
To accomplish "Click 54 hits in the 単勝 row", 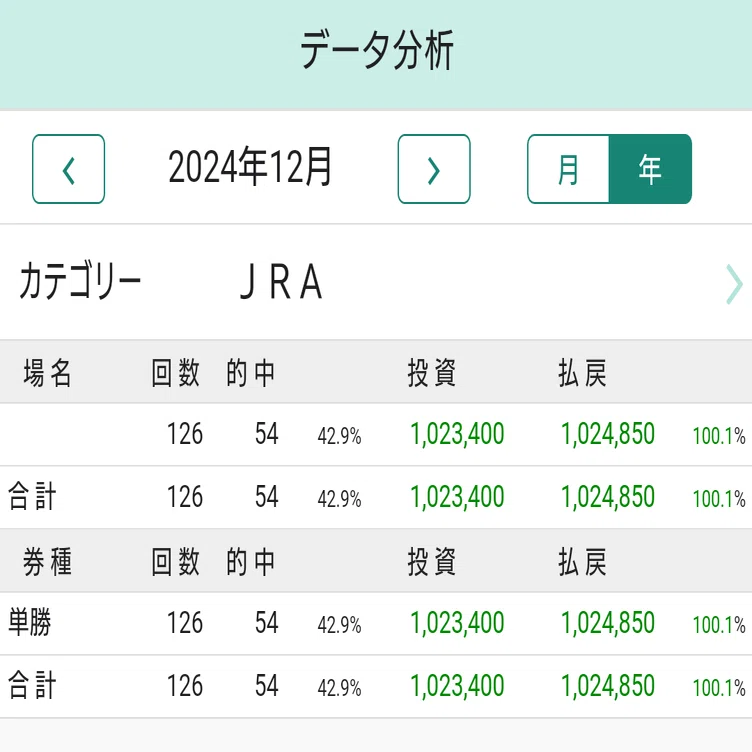I will coord(267,623).
